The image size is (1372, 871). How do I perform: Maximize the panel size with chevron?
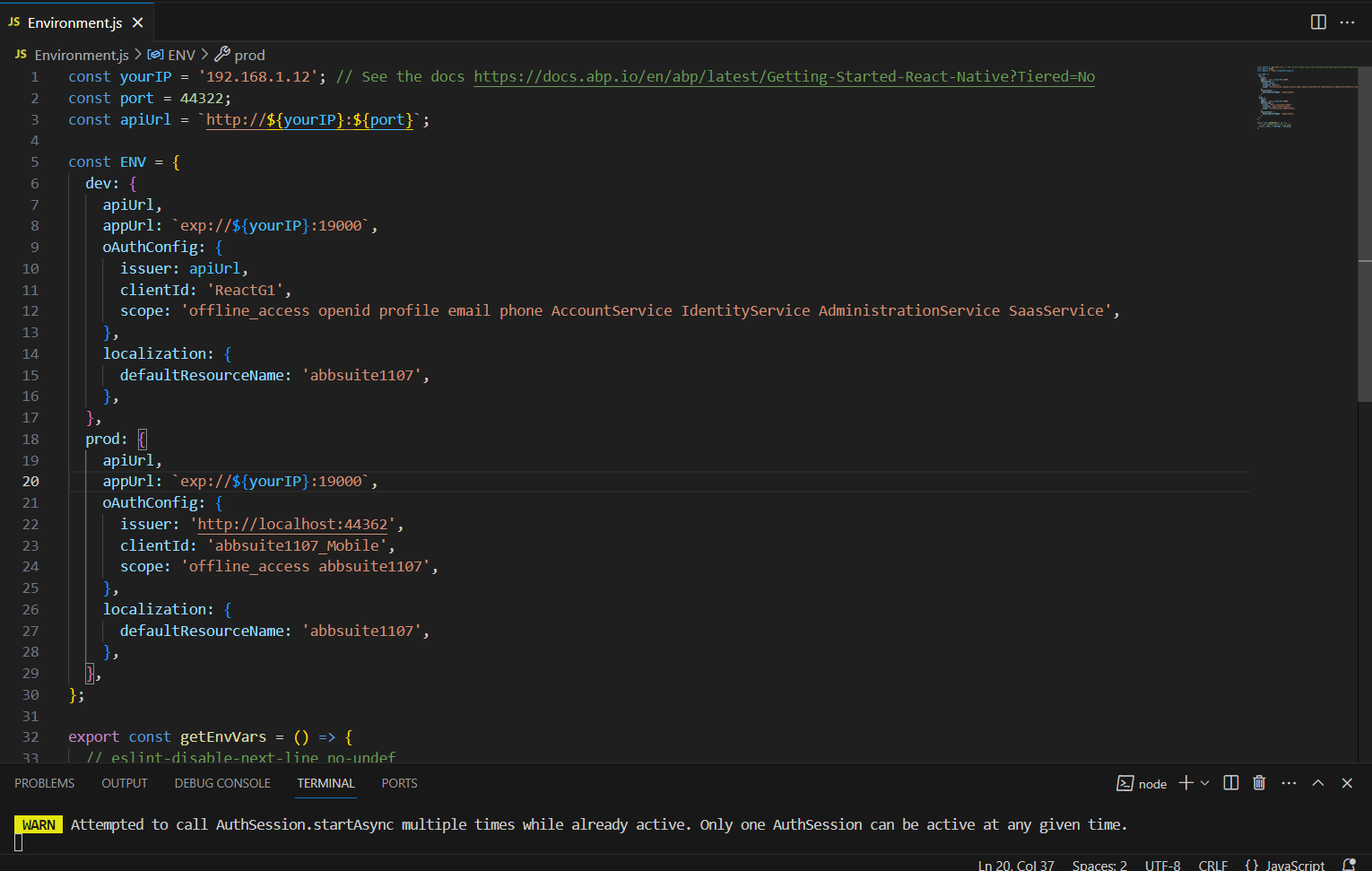click(1318, 783)
